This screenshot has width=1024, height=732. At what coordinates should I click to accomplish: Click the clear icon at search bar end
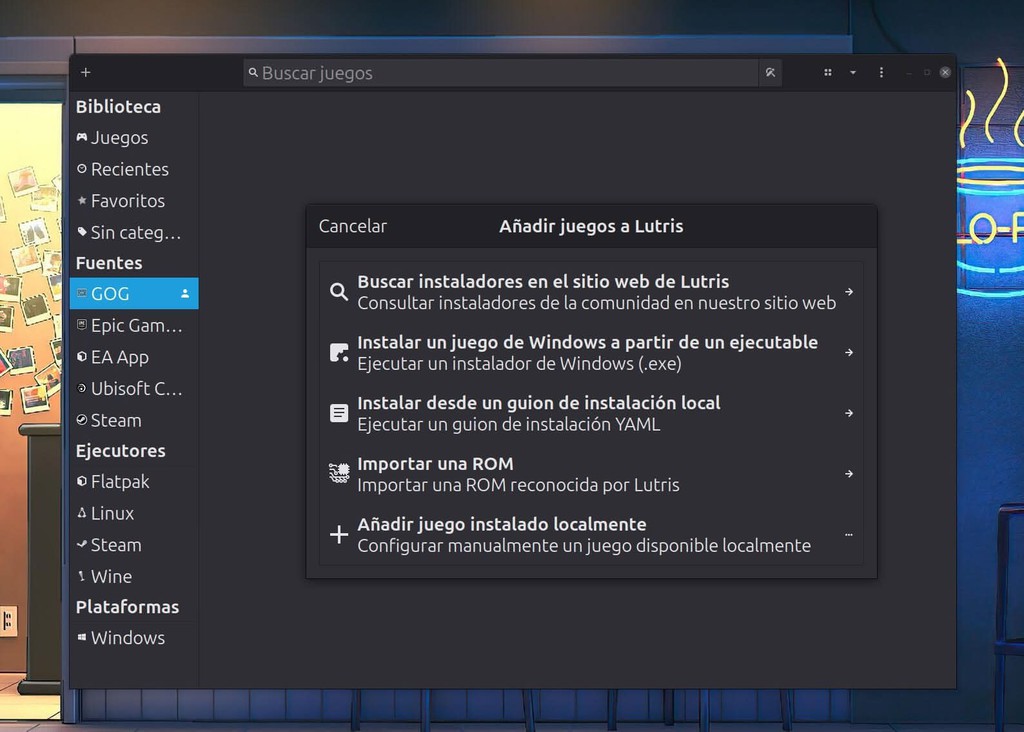pos(771,72)
